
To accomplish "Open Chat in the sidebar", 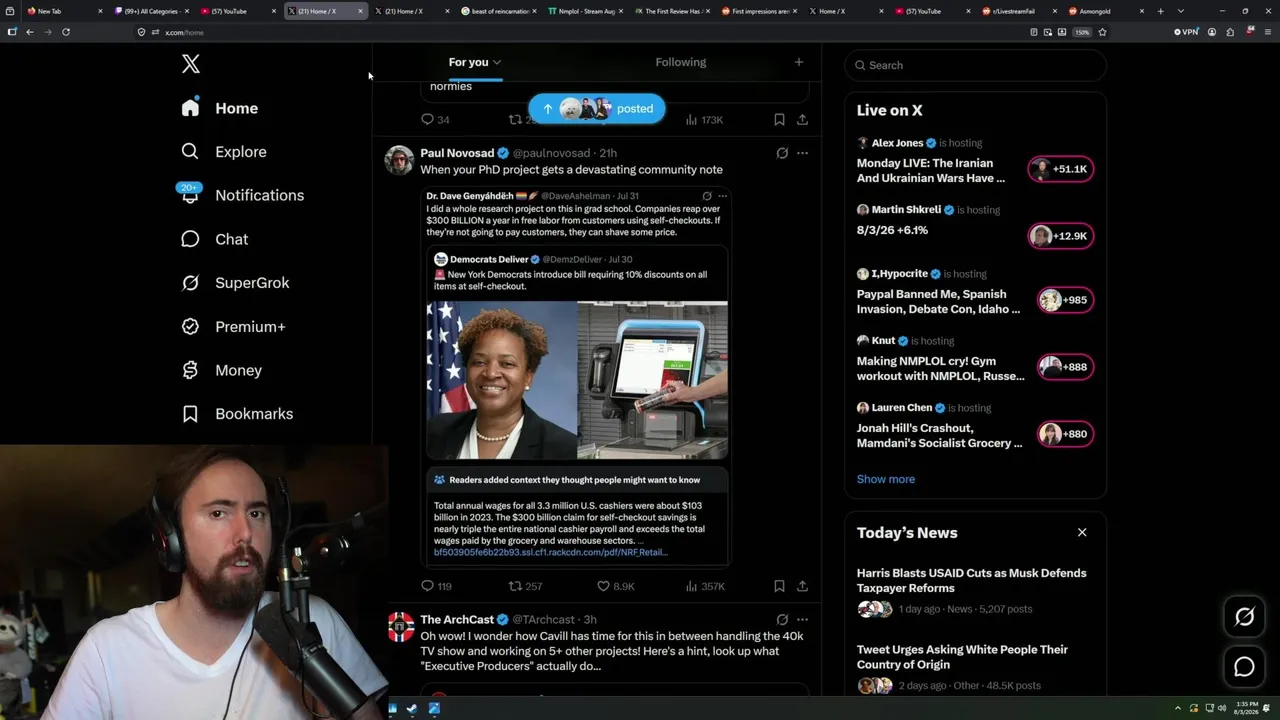I will 214,239.
